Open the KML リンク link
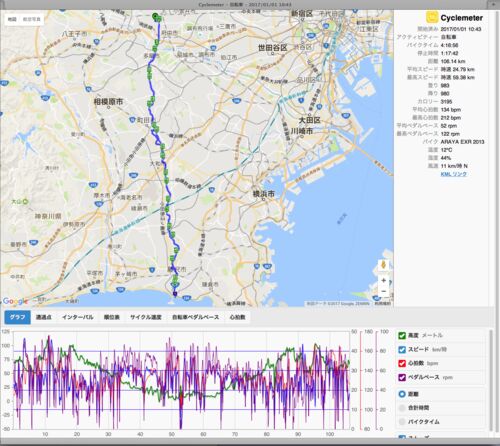This screenshot has width=500, height=446. click(x=454, y=174)
